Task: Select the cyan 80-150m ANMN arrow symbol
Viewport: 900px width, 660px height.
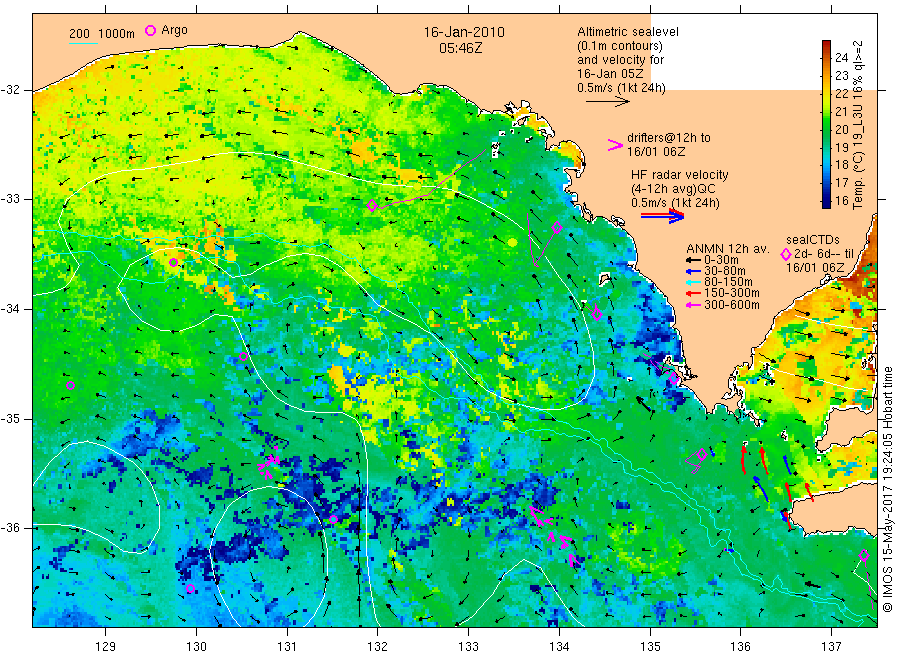Action: click(693, 282)
